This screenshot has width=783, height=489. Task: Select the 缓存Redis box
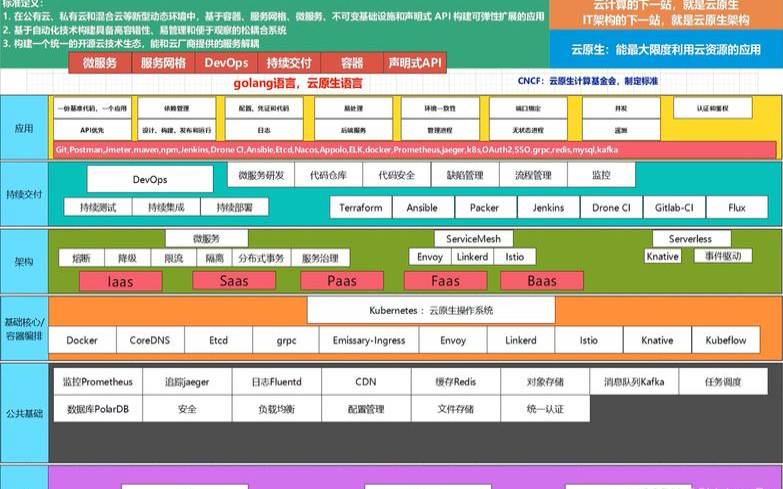[454, 382]
